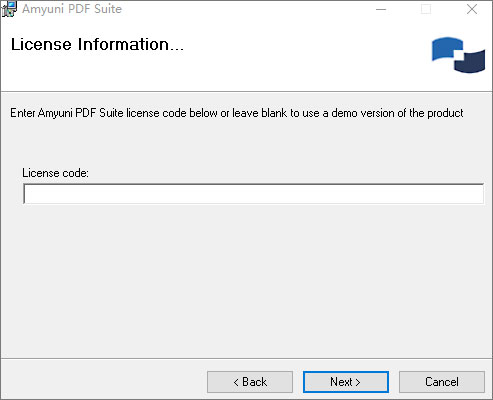Click the right chevron on Next button

point(358,382)
